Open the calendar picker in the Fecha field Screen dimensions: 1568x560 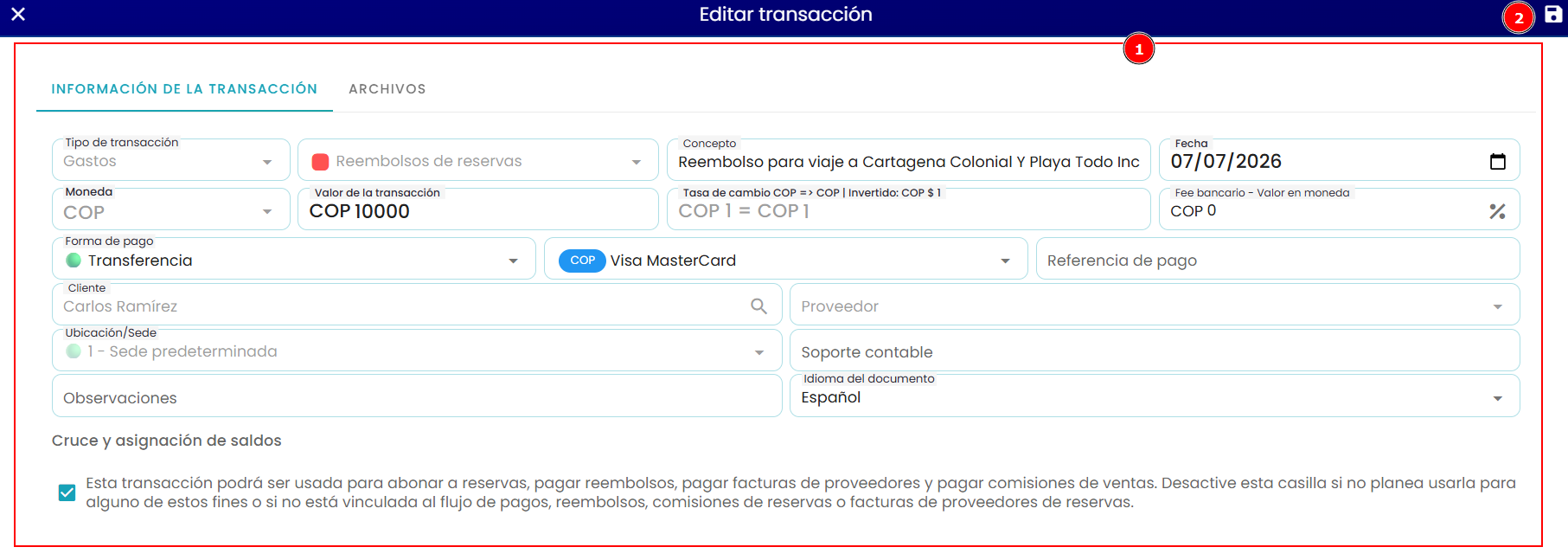1498,161
